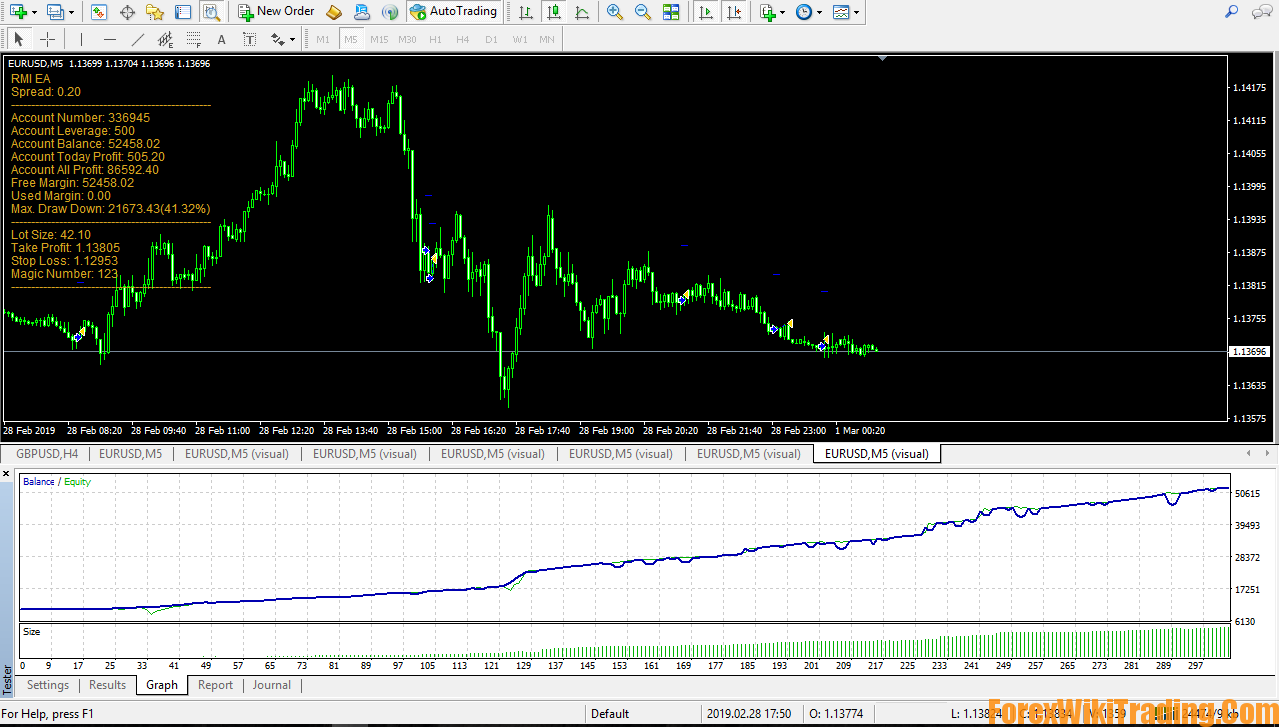Screen dimensions: 1279x727
Task: Switch timeframe to H1
Action: click(x=435, y=39)
